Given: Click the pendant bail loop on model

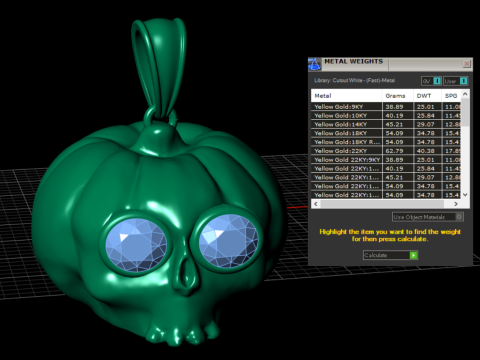Looking at the screenshot, I should point(158,68).
